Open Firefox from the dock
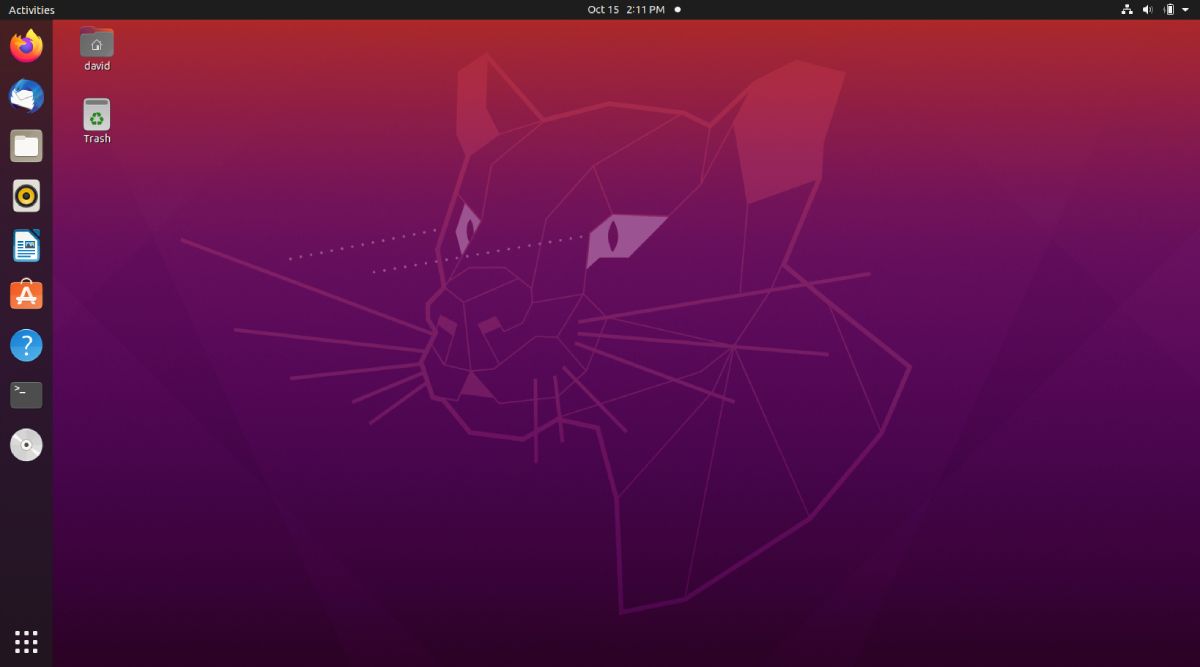Viewport: 1200px width, 667px height. (x=26, y=45)
